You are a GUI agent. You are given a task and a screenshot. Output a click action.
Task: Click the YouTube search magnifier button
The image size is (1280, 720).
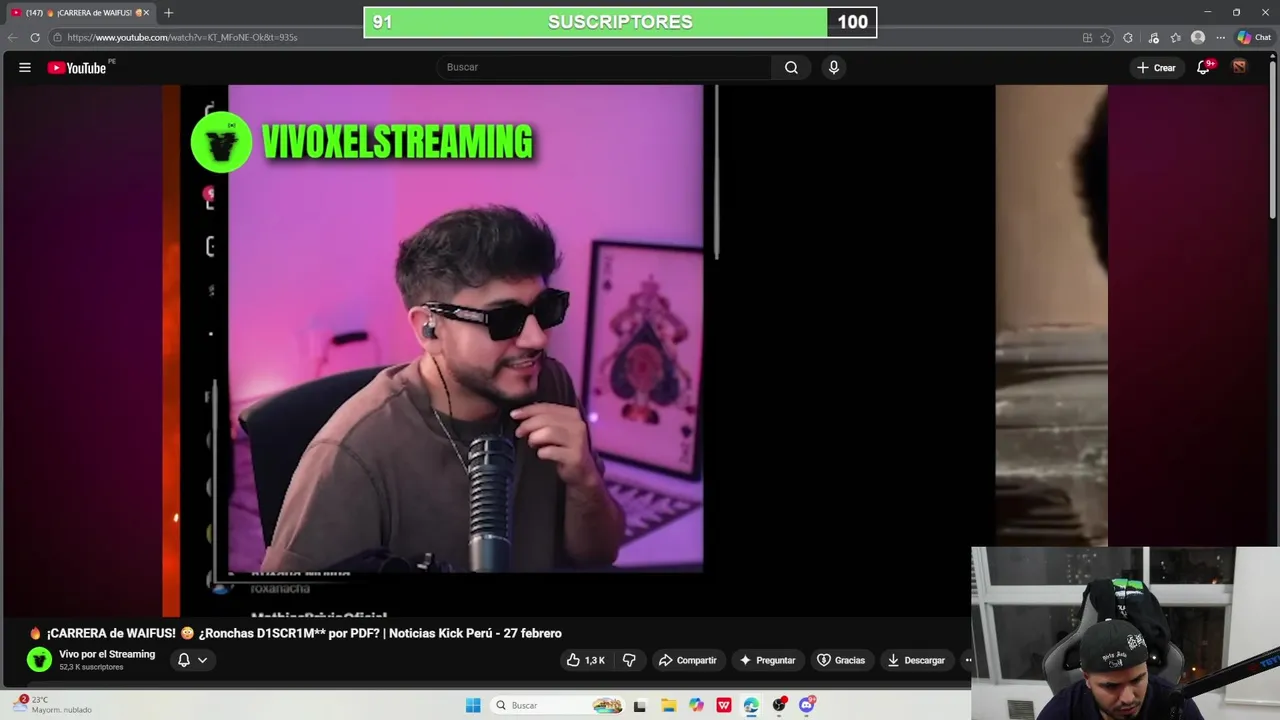pos(791,67)
